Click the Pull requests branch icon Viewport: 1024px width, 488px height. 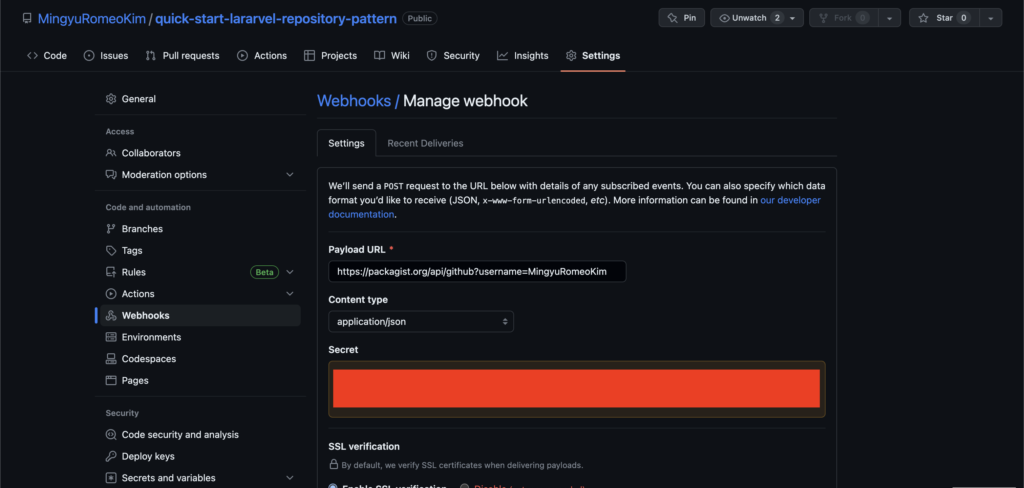[151, 56]
